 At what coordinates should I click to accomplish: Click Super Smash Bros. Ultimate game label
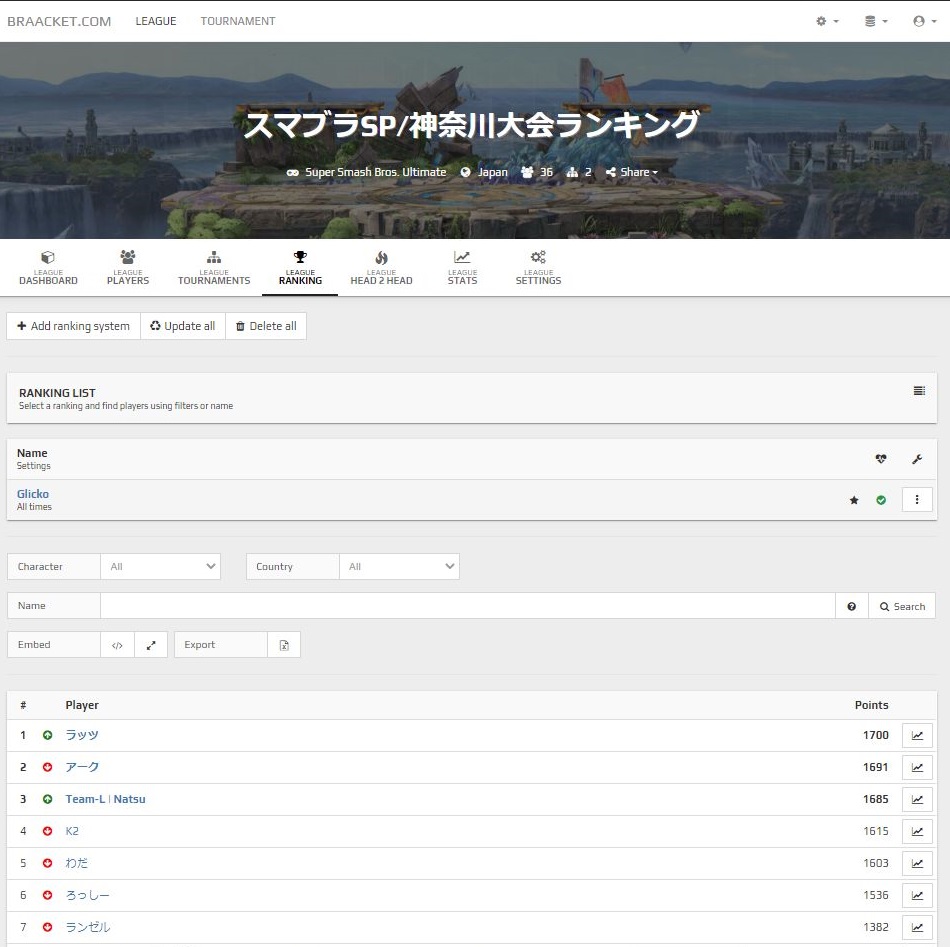pyautogui.click(x=367, y=172)
